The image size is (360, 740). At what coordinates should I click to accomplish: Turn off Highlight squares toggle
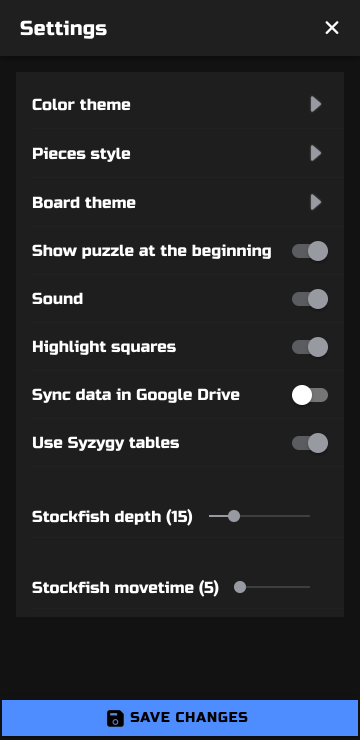[x=310, y=347]
